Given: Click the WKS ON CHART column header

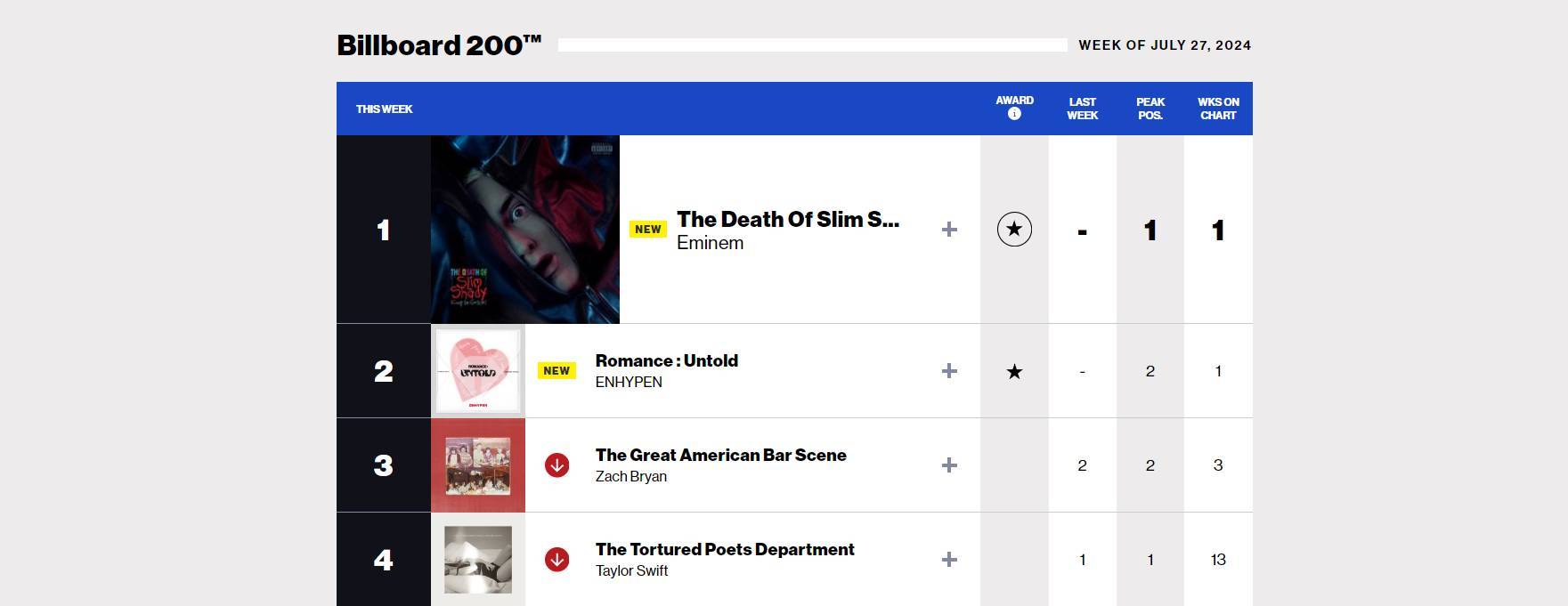Looking at the screenshot, I should click(x=1218, y=109).
